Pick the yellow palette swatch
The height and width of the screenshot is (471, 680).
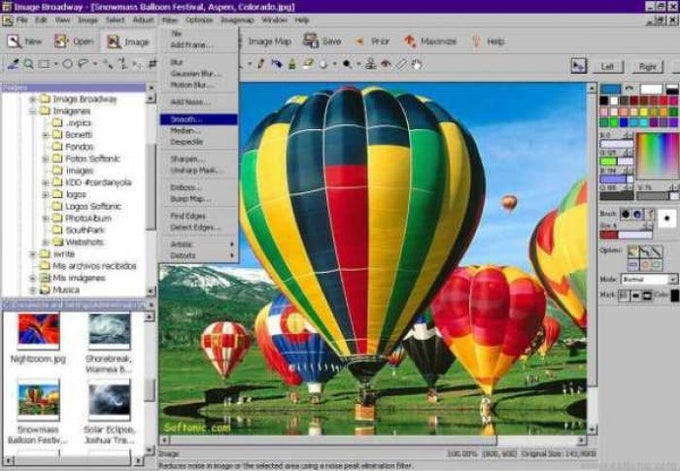pos(644,112)
